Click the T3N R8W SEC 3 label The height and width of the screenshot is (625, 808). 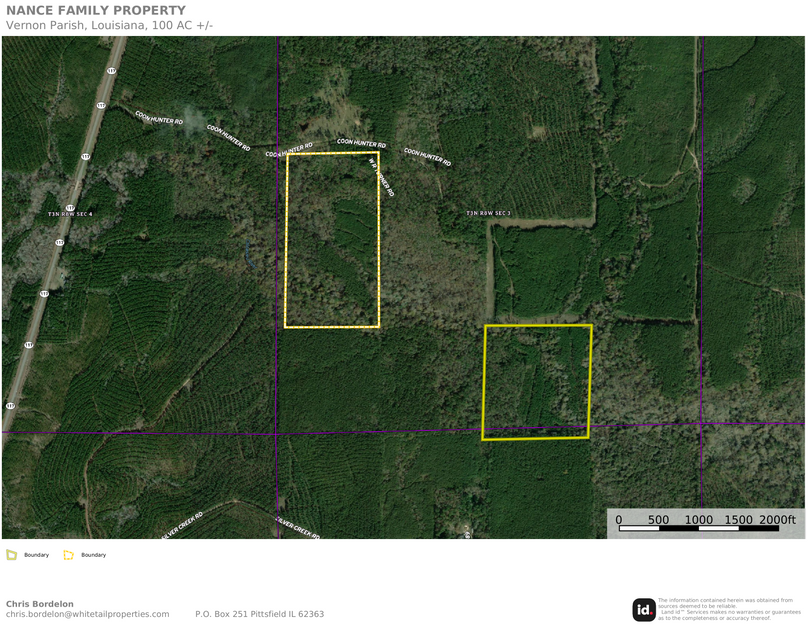click(488, 213)
